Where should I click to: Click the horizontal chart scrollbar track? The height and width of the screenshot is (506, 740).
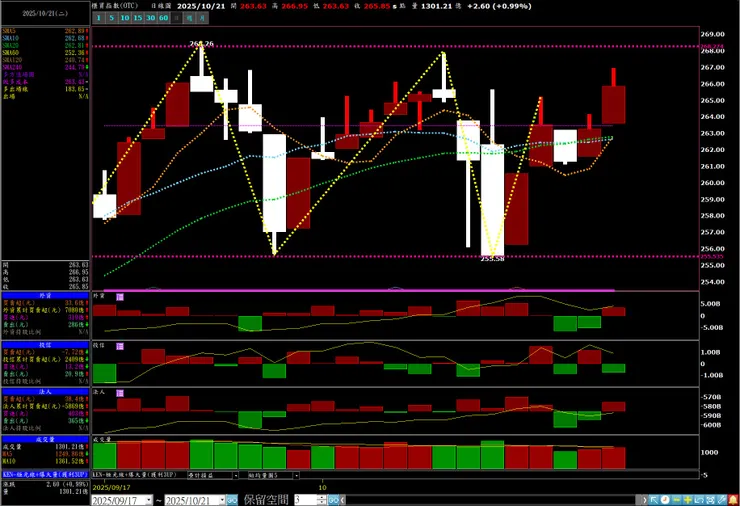[493, 499]
